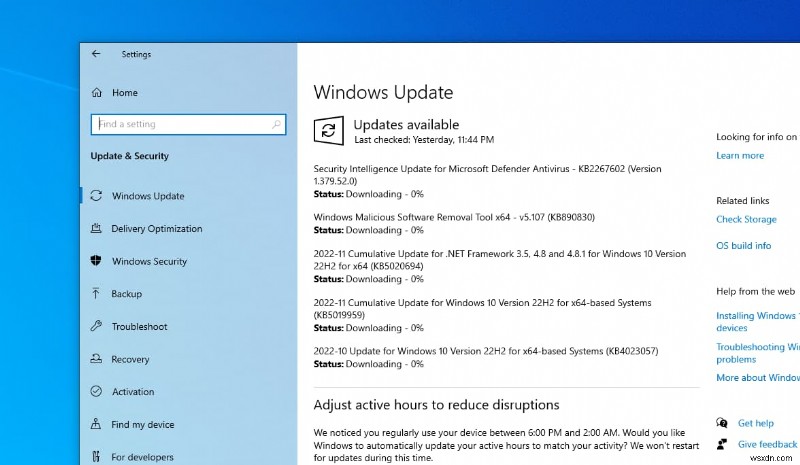The width and height of the screenshot is (800, 465).
Task: Click the Security Intelligence Update KB2267602 entry
Action: coord(487,175)
